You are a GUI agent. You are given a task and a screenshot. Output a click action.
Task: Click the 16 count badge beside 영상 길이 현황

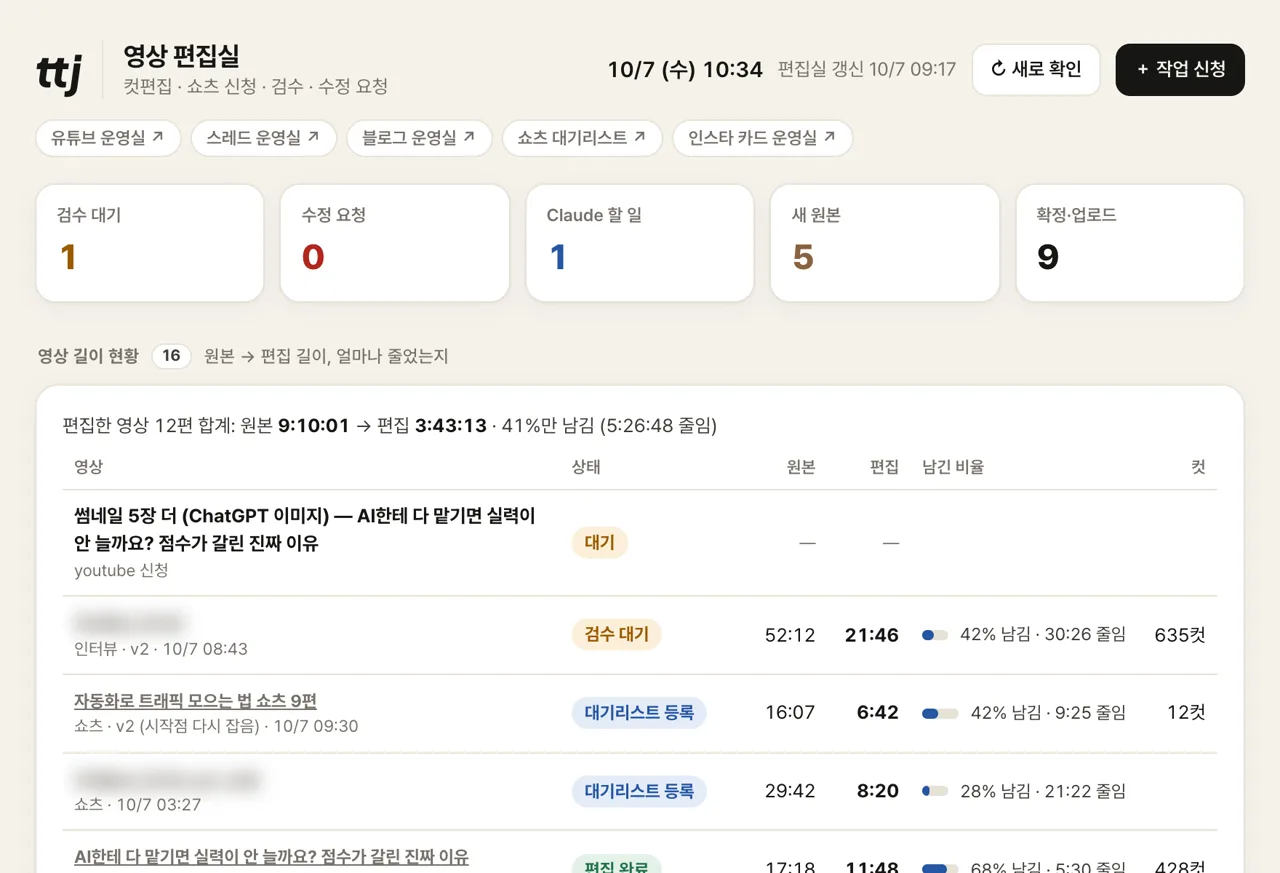pyautogui.click(x=171, y=355)
